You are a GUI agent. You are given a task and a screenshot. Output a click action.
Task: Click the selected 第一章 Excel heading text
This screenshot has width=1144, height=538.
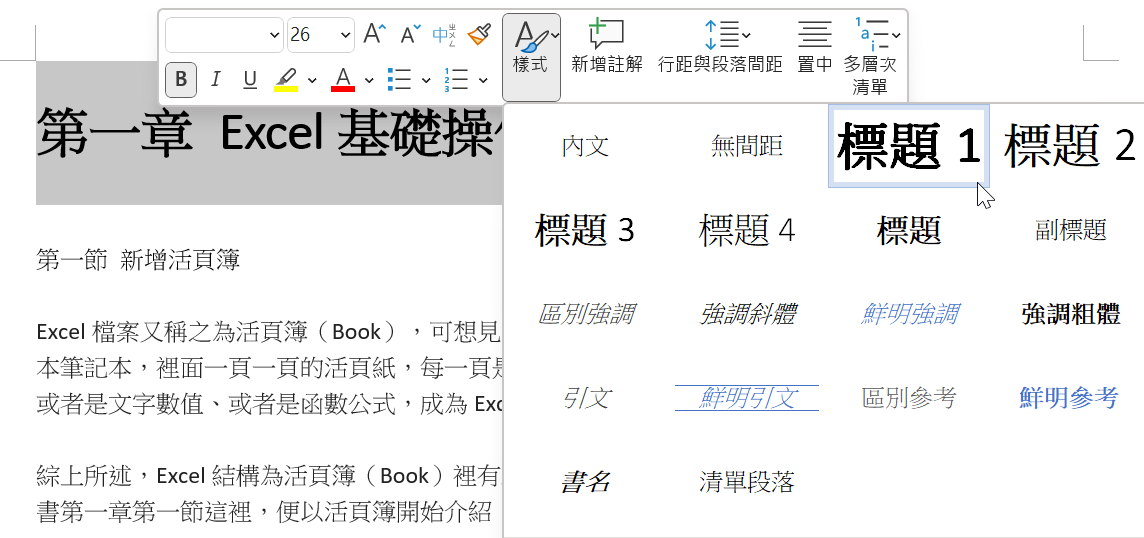point(270,134)
